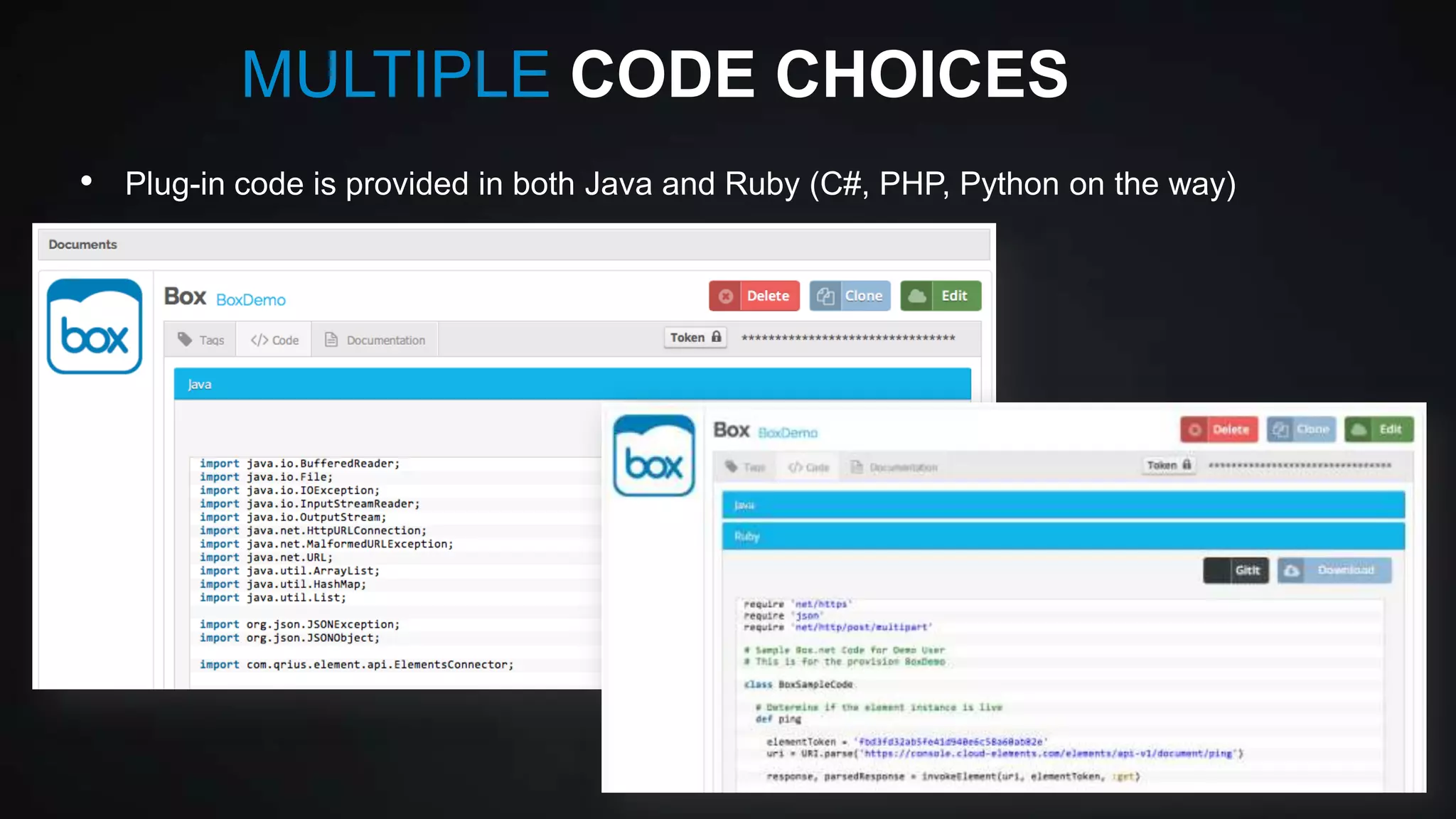This screenshot has height=819, width=1456.
Task: Click the Token lock button in Java window
Action: pos(695,338)
